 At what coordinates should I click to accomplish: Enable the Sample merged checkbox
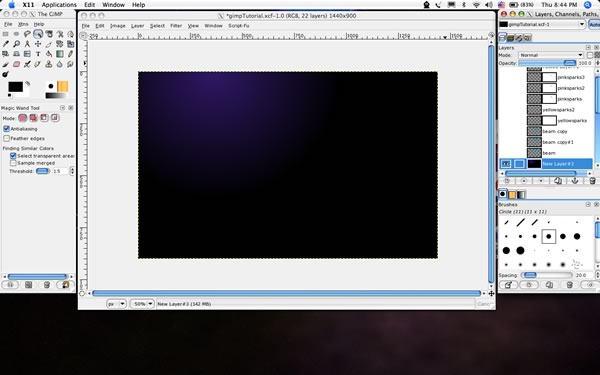(13, 163)
